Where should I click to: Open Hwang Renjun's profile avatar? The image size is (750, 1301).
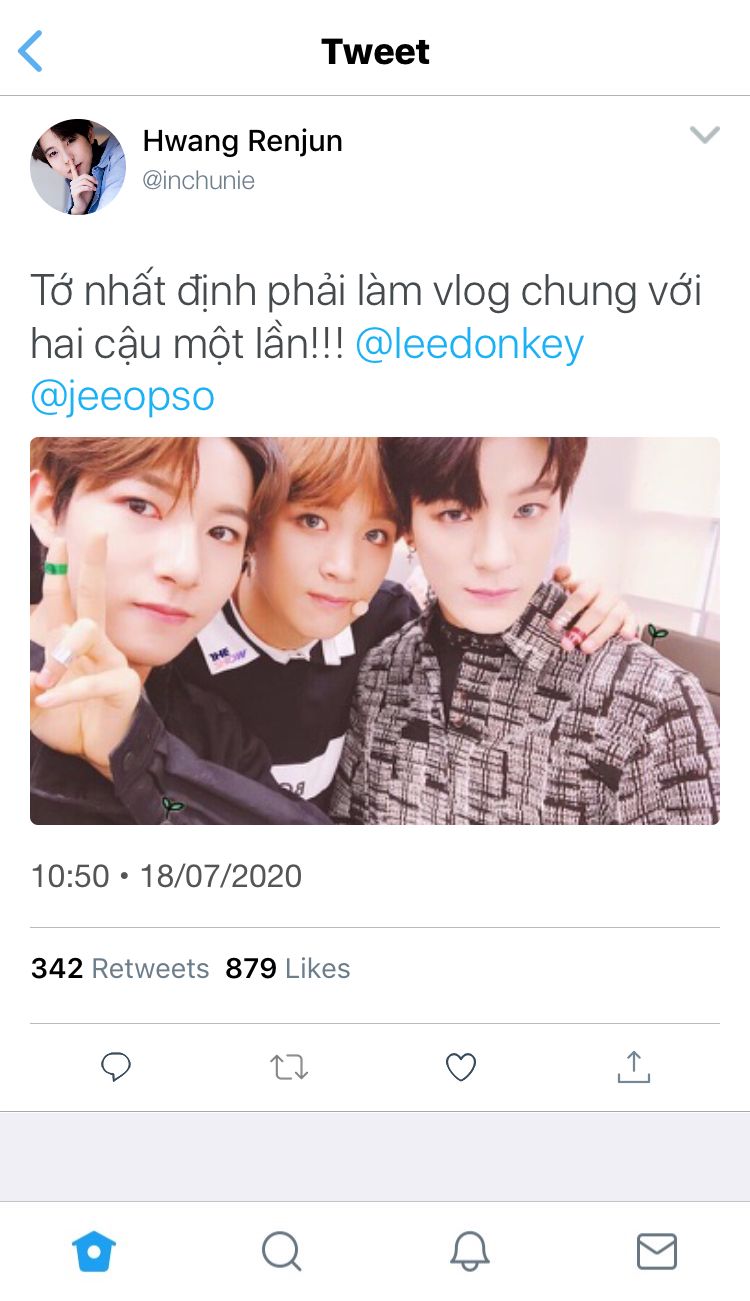[x=78, y=167]
